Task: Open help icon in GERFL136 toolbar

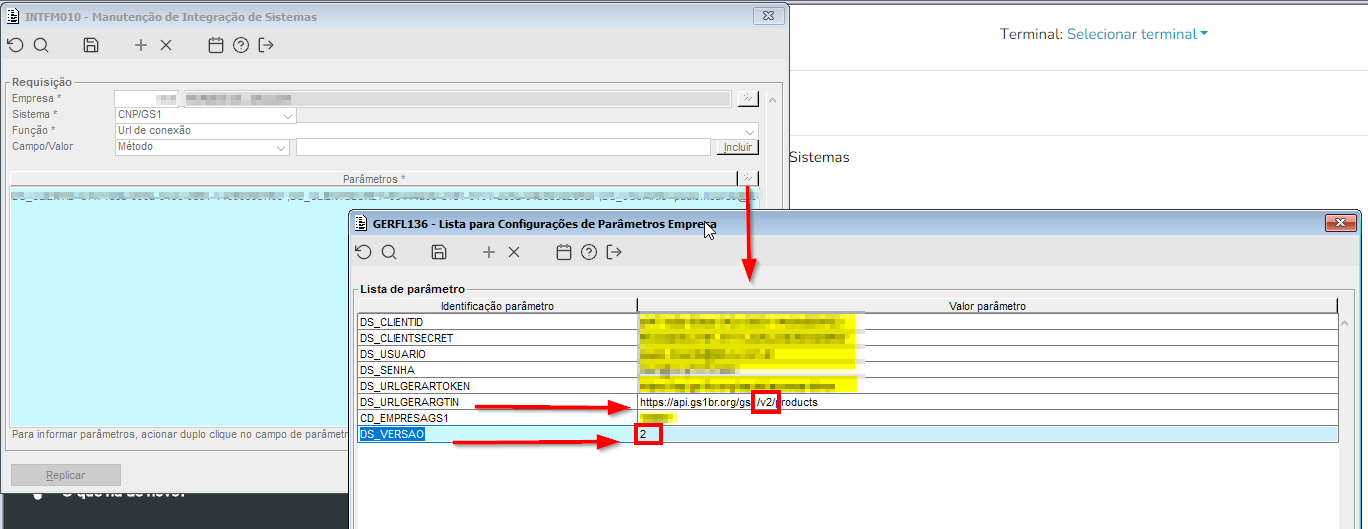Action: click(x=589, y=252)
